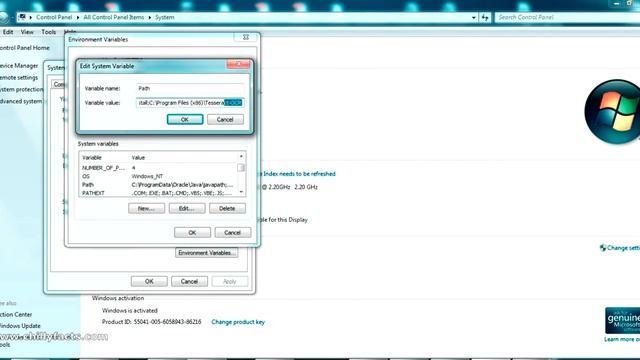Click Cancel in System Properties dialog
The height and width of the screenshot is (360, 640).
coord(189,281)
